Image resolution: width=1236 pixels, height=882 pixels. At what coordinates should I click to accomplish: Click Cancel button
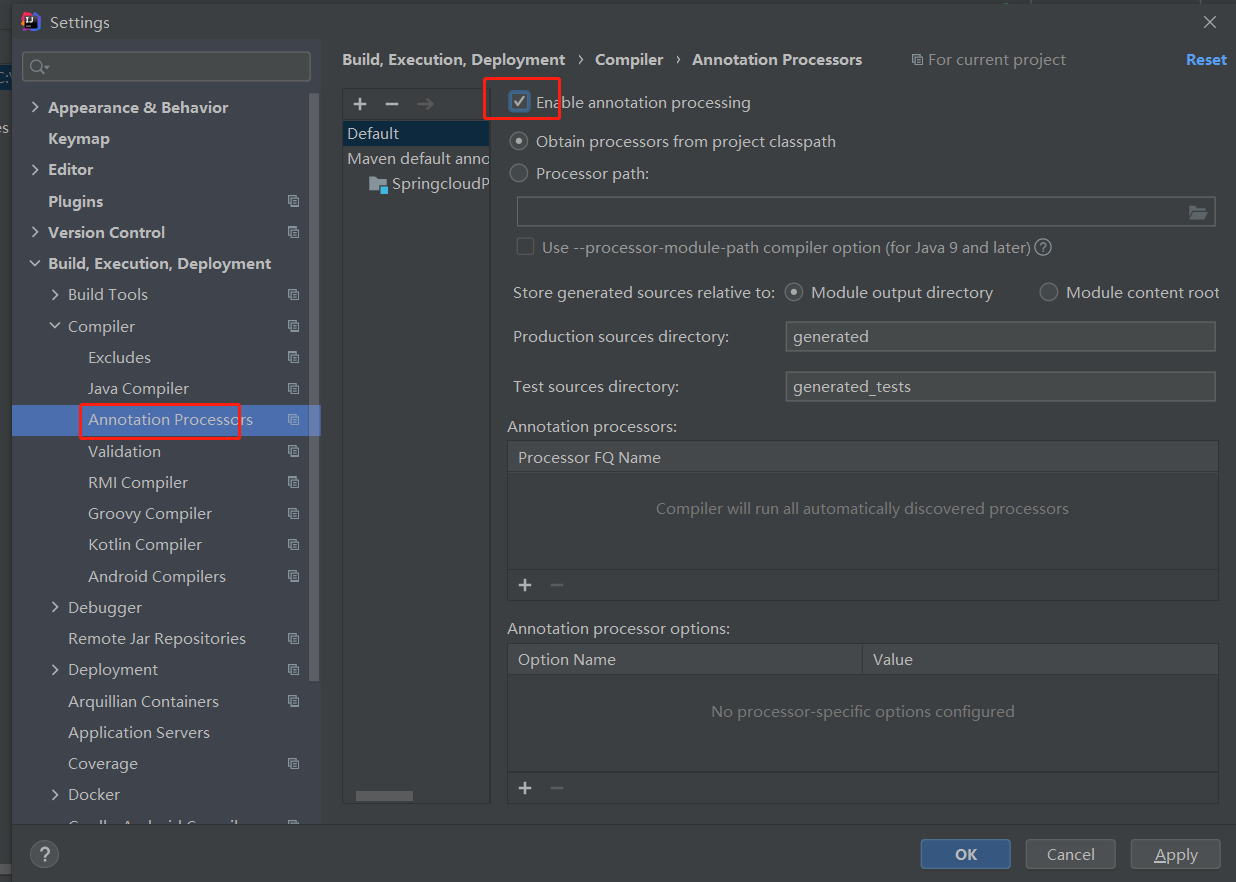coord(1071,854)
